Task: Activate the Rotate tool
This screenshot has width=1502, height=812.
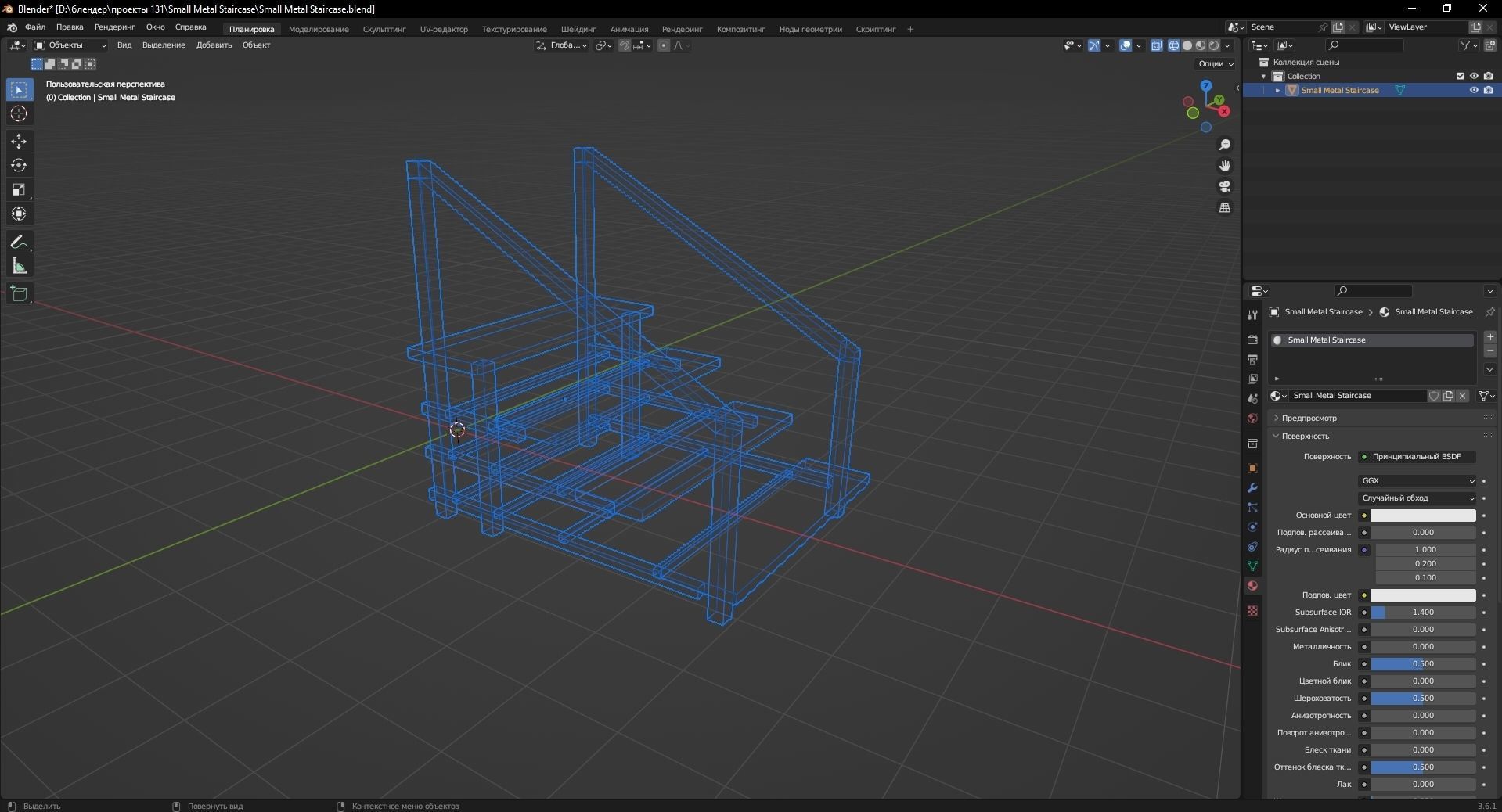Action: (x=19, y=165)
